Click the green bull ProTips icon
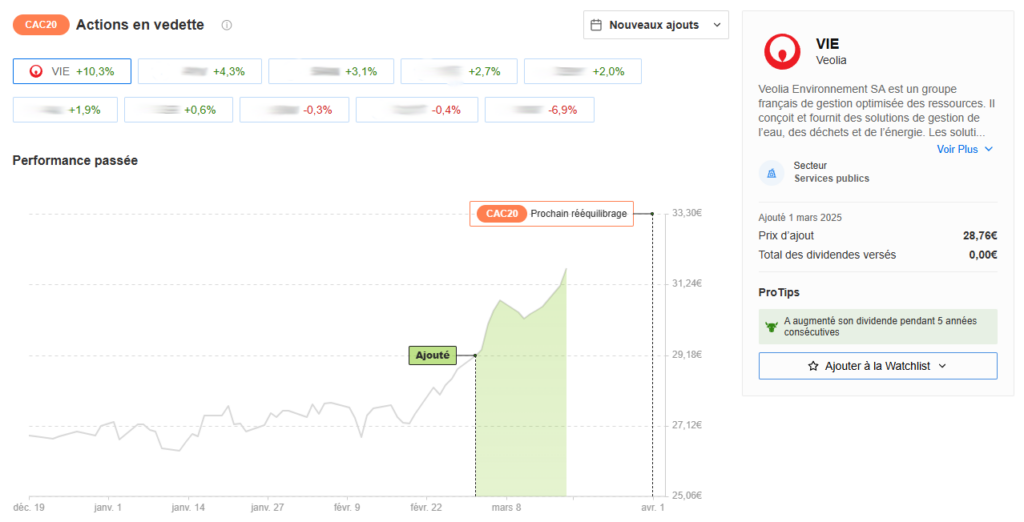The width and height of the screenshot is (1024, 522). coord(771,326)
